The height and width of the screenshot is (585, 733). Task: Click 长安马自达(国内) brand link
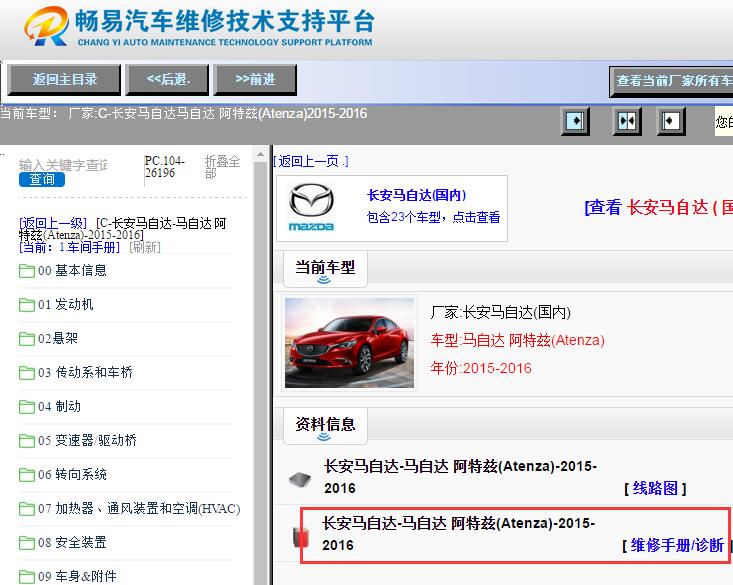click(417, 195)
